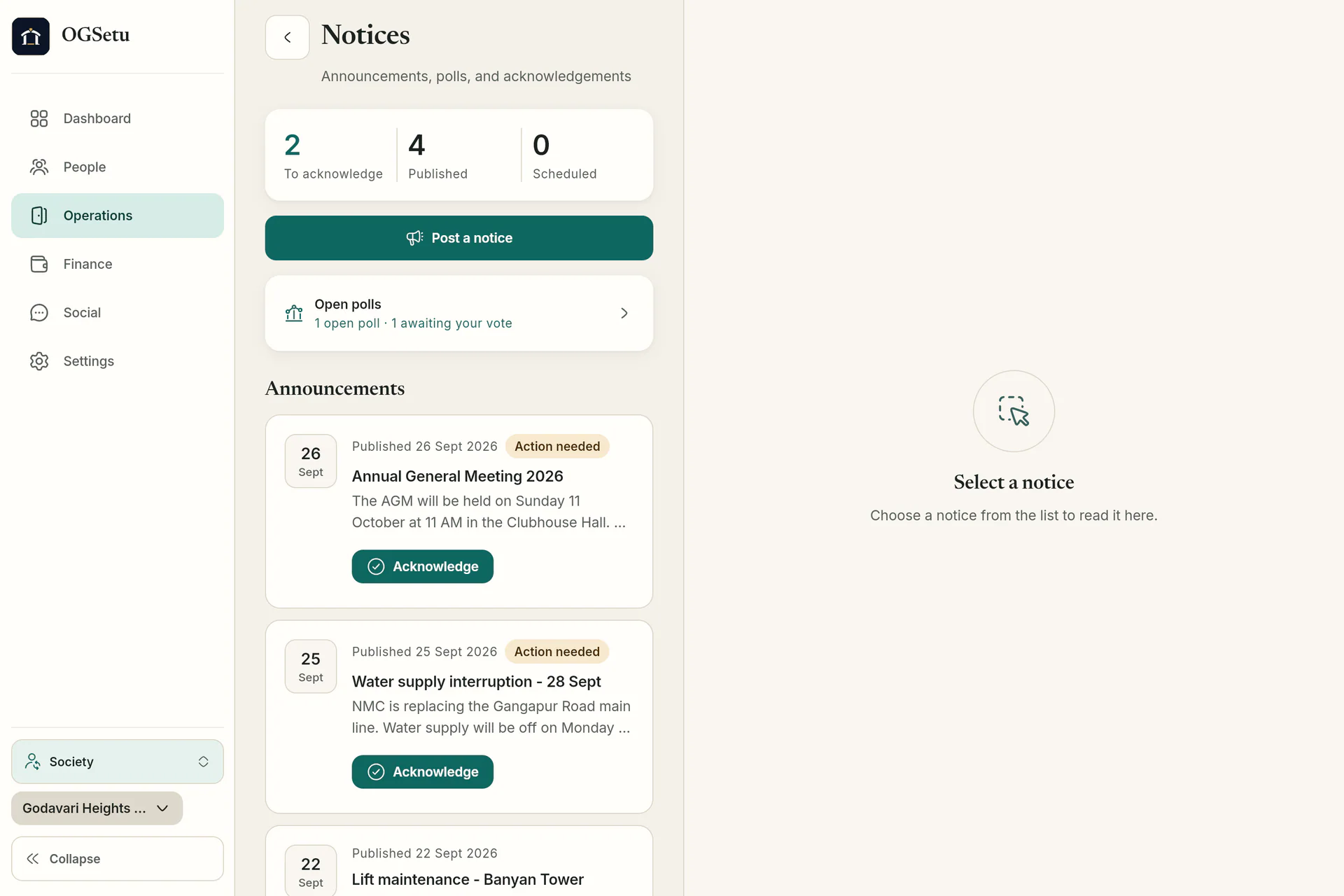The width and height of the screenshot is (1344, 896).
Task: Collapse the sidebar
Action: pyautogui.click(x=118, y=859)
